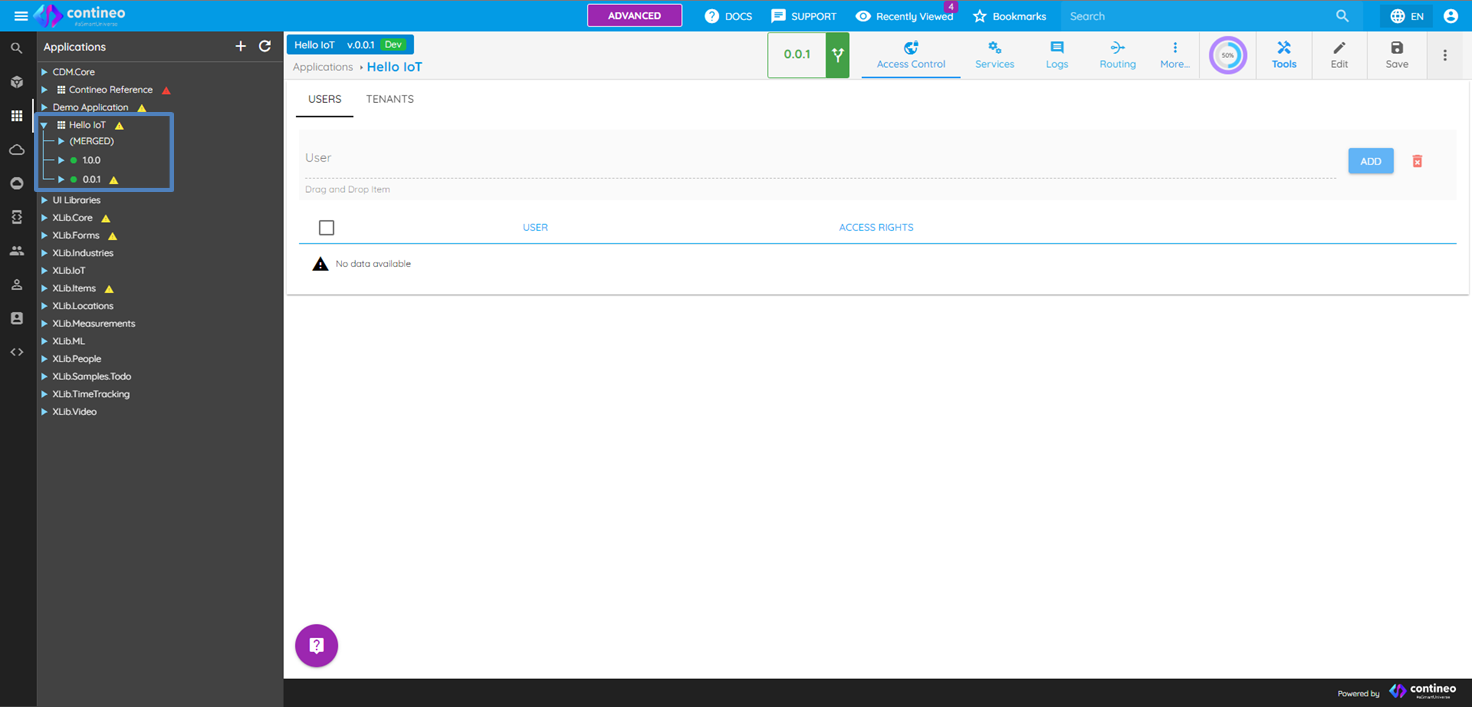Expand the CDM.Core tree node
The image size is (1472, 707).
click(x=45, y=72)
